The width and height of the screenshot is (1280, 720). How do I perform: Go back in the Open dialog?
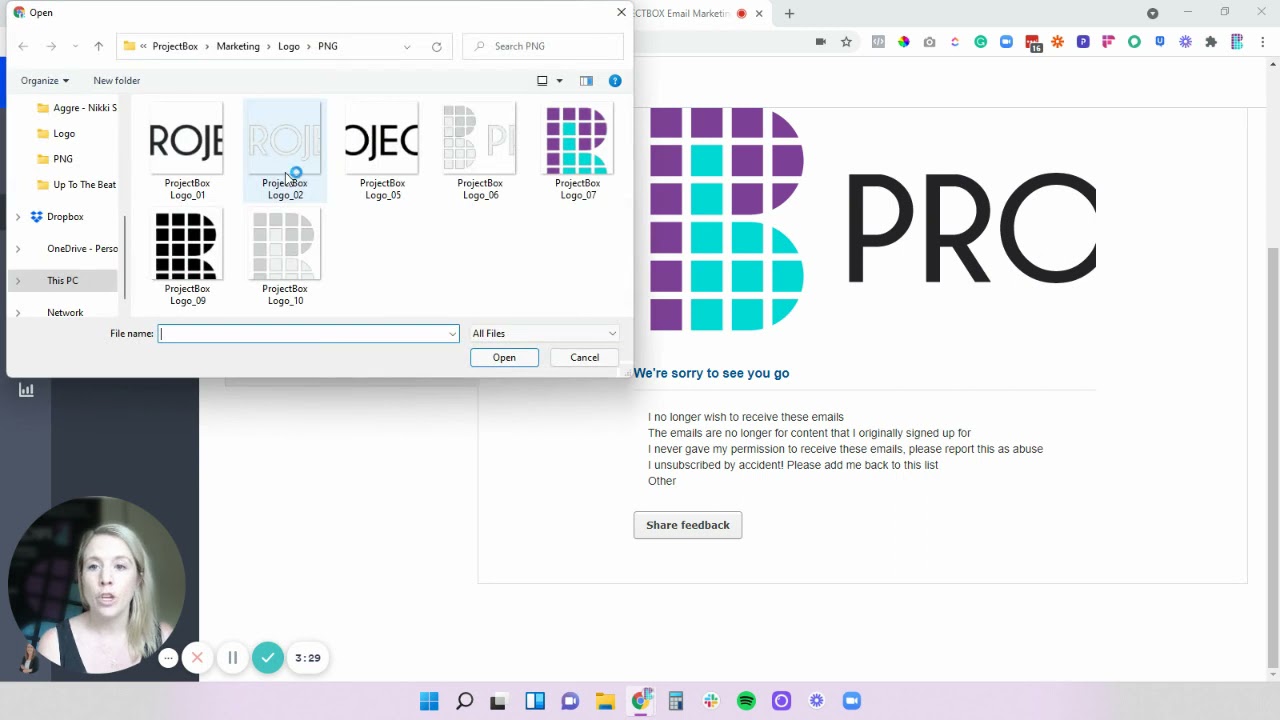click(23, 46)
